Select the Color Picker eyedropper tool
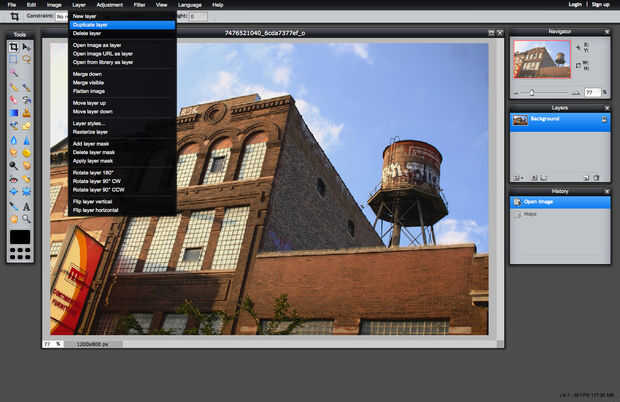 point(13,206)
